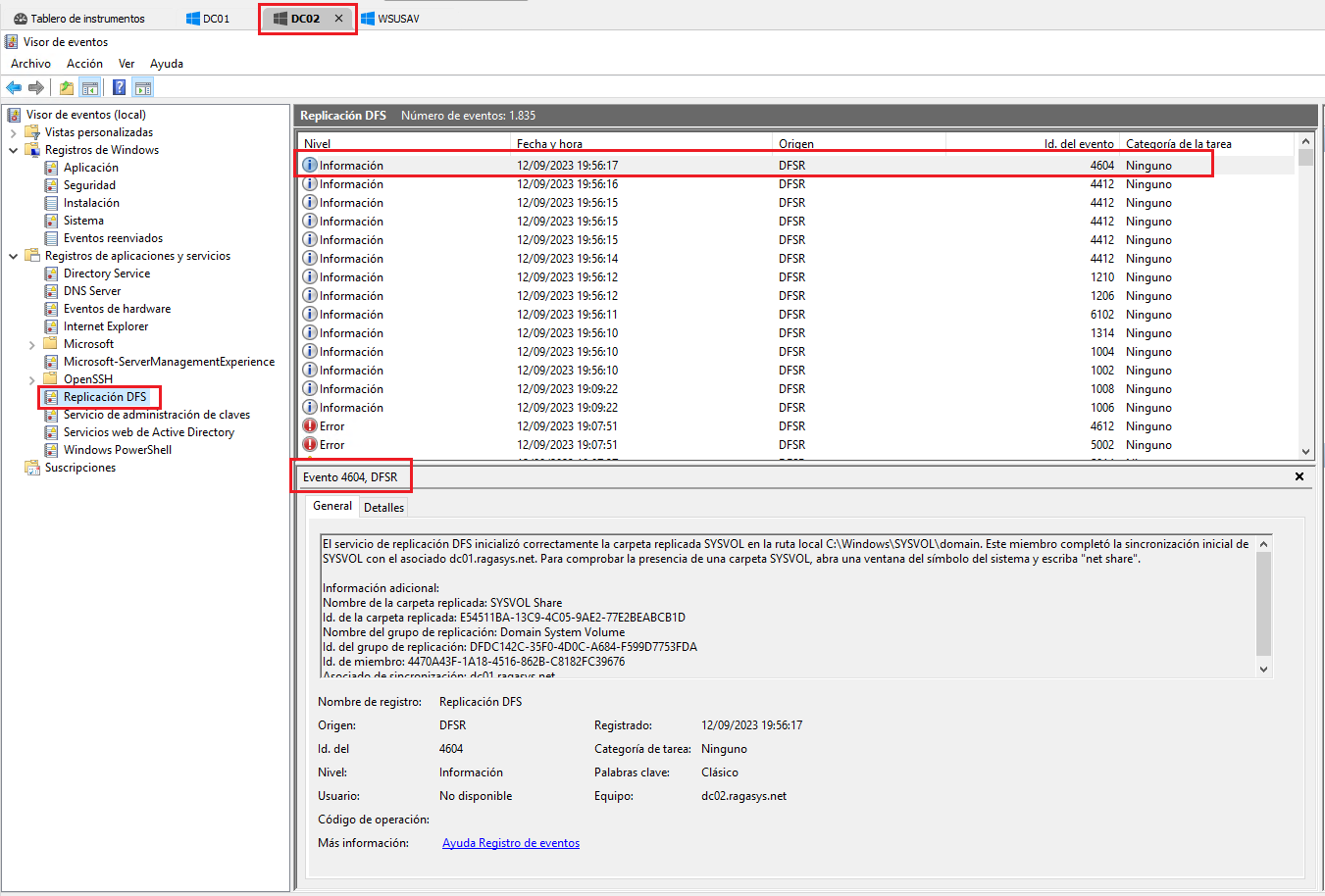The image size is (1325, 896).
Task: Open the Archivo menu
Action: (x=30, y=64)
